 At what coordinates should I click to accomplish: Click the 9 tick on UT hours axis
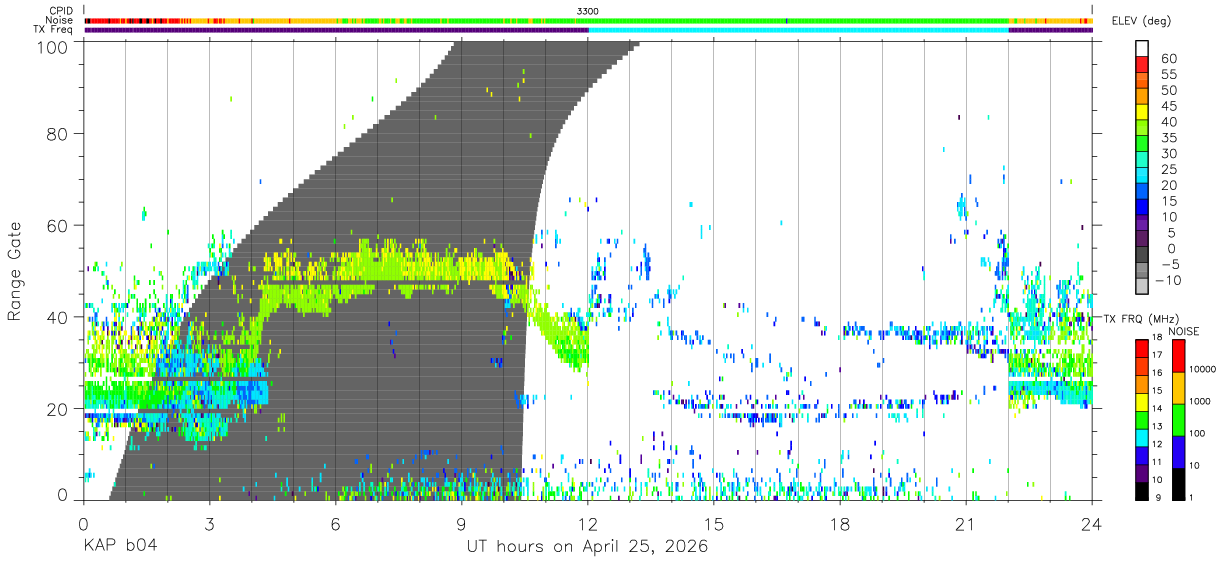[x=461, y=524]
